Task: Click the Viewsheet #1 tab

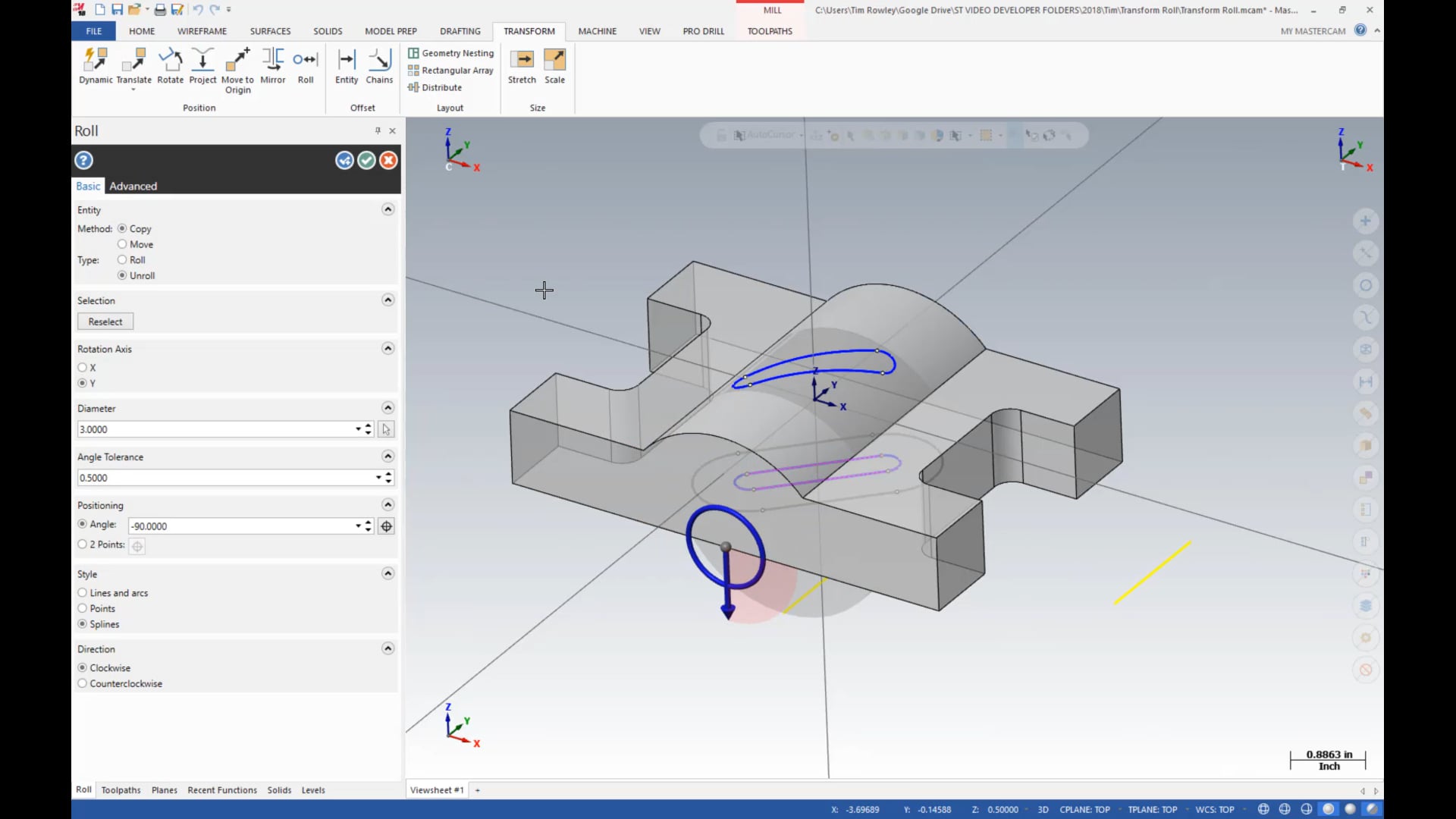Action: click(437, 790)
